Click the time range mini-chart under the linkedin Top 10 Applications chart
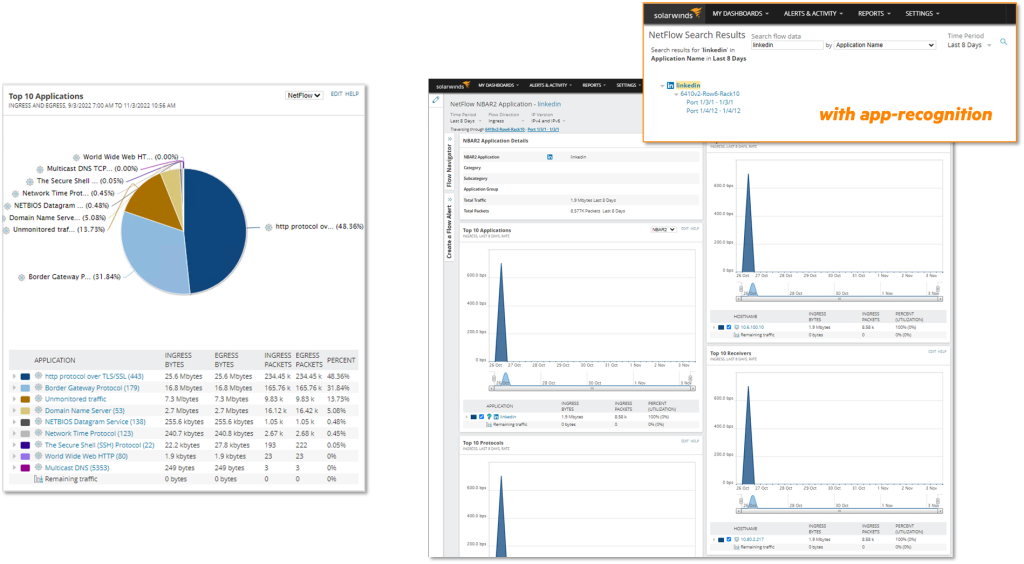The height and width of the screenshot is (564, 1024). pyautogui.click(x=592, y=381)
